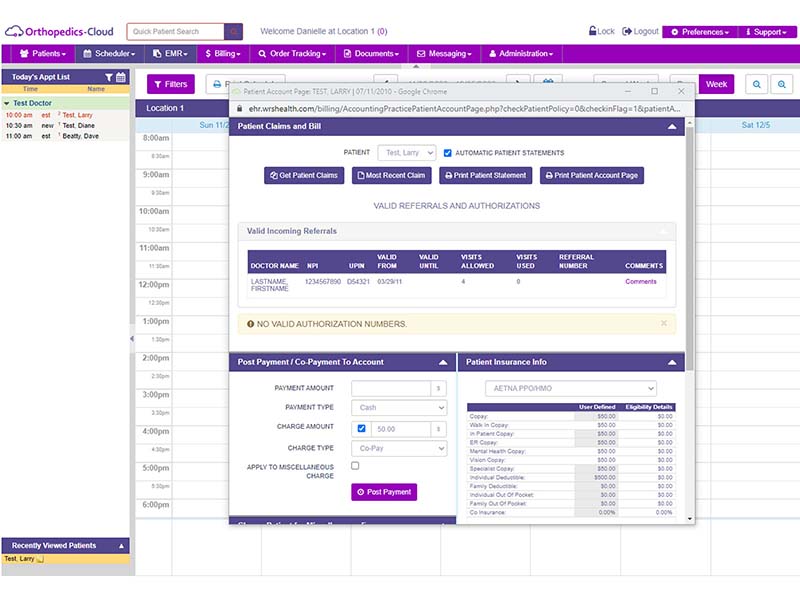Open the Patient dropdown showing Test, Larry
Viewport: 800px width, 600px height.
(x=407, y=153)
